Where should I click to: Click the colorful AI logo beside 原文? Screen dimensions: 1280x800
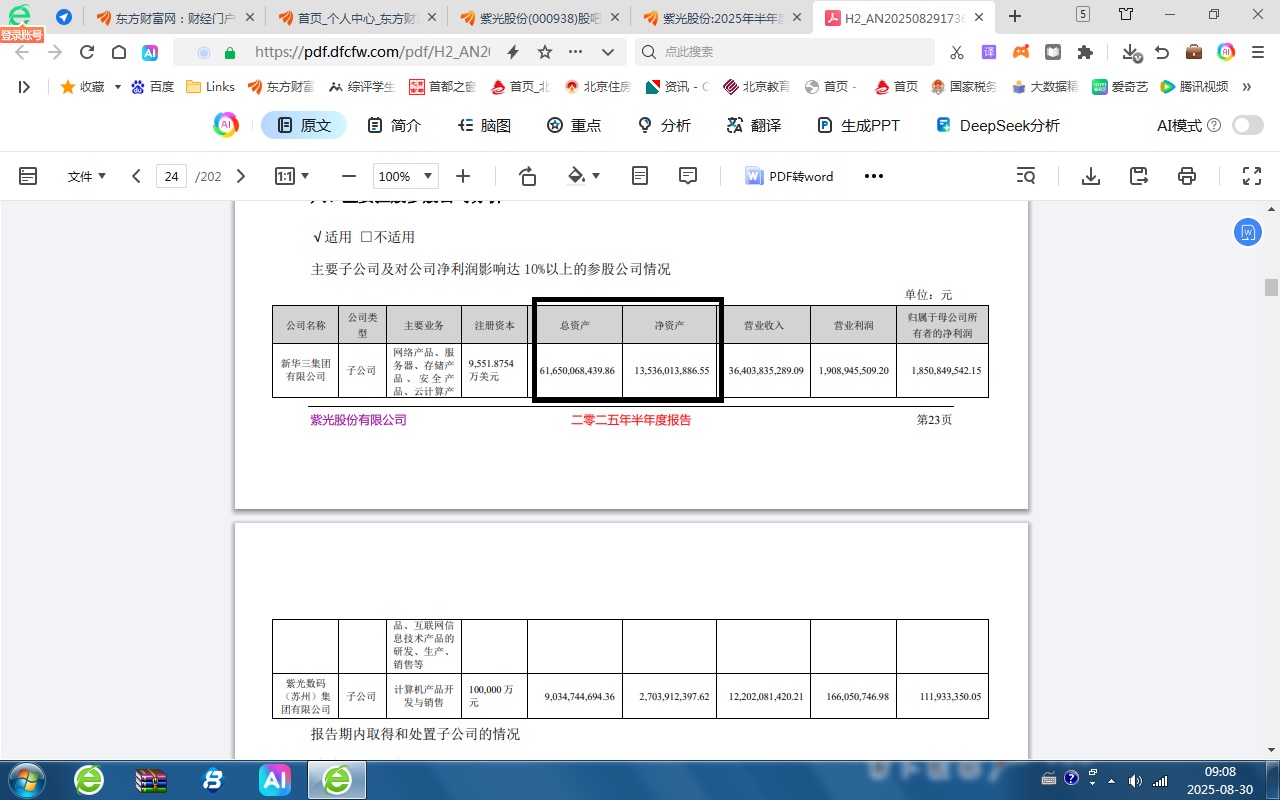pyautogui.click(x=226, y=125)
